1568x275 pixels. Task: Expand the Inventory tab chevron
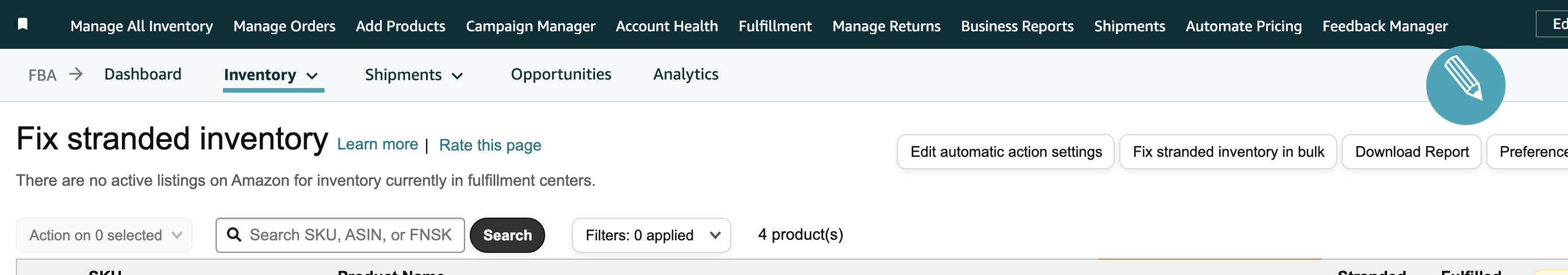point(312,76)
